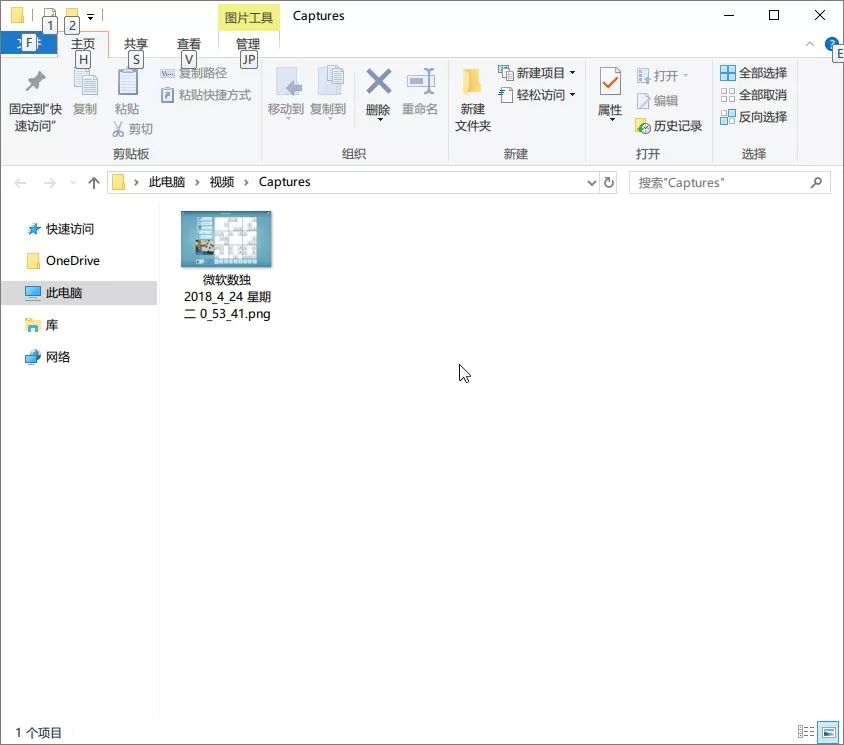
Task: Select the View (查看) tab
Action: point(188,44)
